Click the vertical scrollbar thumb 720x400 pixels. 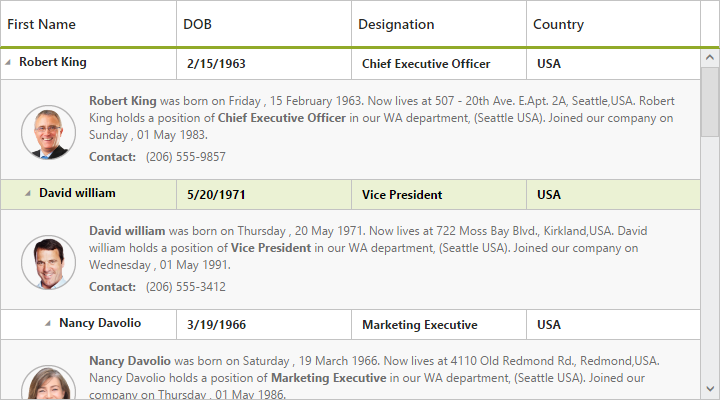tap(710, 100)
